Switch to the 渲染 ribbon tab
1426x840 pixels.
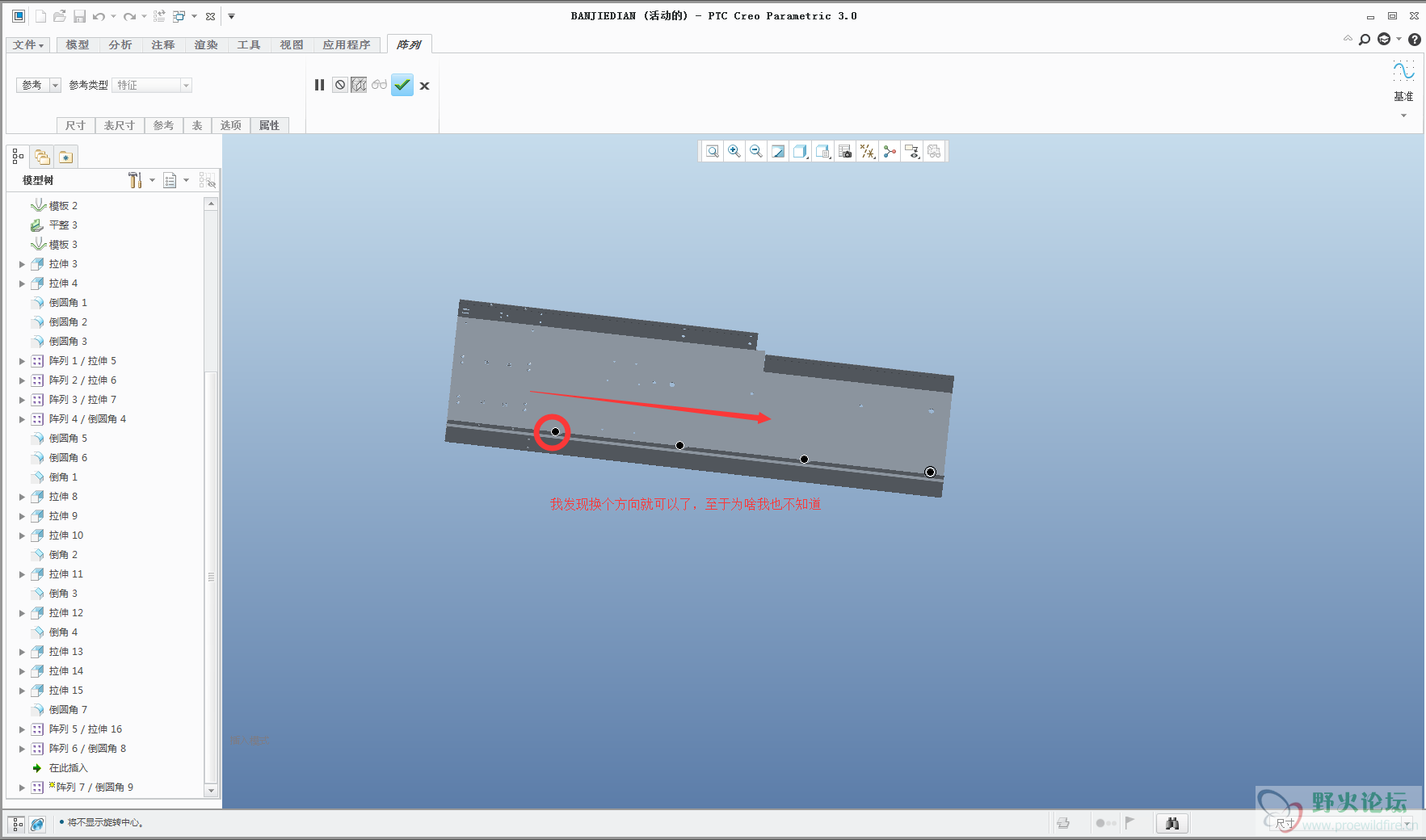point(206,44)
